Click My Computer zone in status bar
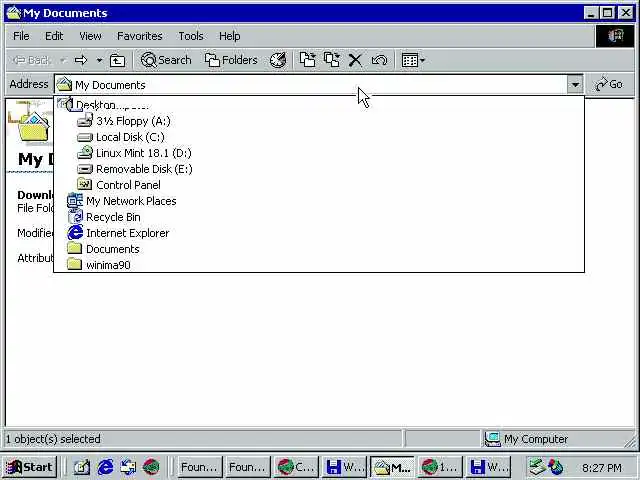This screenshot has width=640, height=480. (558, 439)
